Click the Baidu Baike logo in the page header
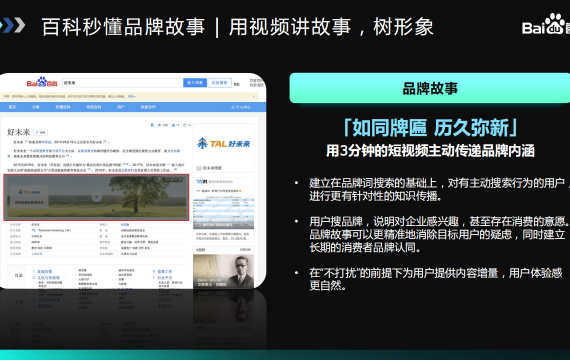570x360 pixels. [42, 83]
